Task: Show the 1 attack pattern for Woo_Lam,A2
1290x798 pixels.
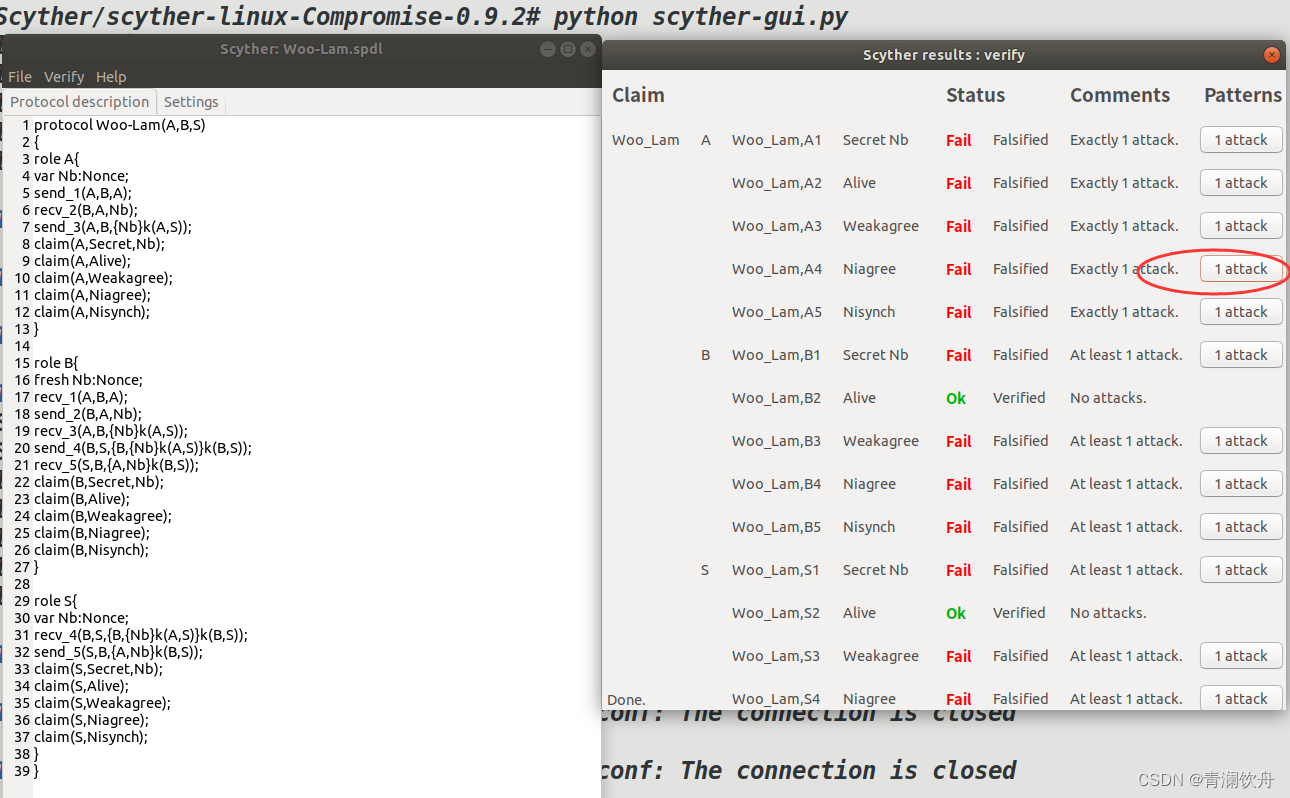Action: click(x=1241, y=183)
